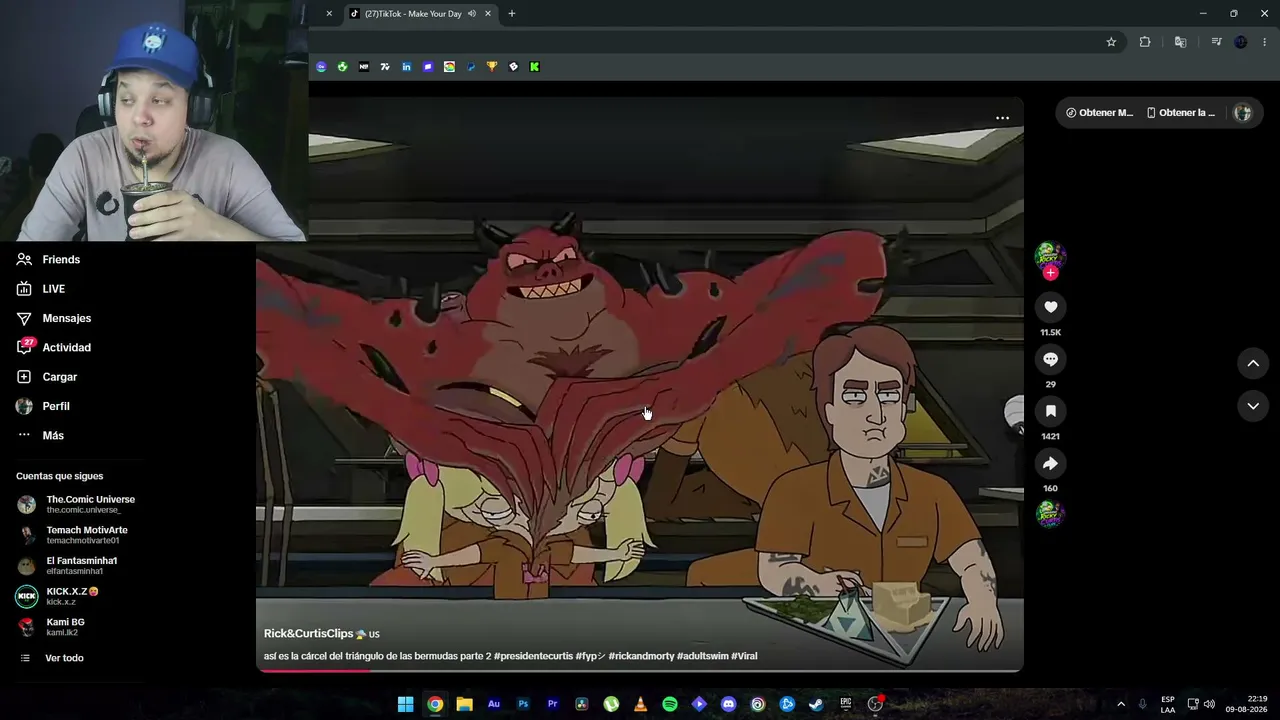Open Spotify from the taskbar

coord(670,704)
